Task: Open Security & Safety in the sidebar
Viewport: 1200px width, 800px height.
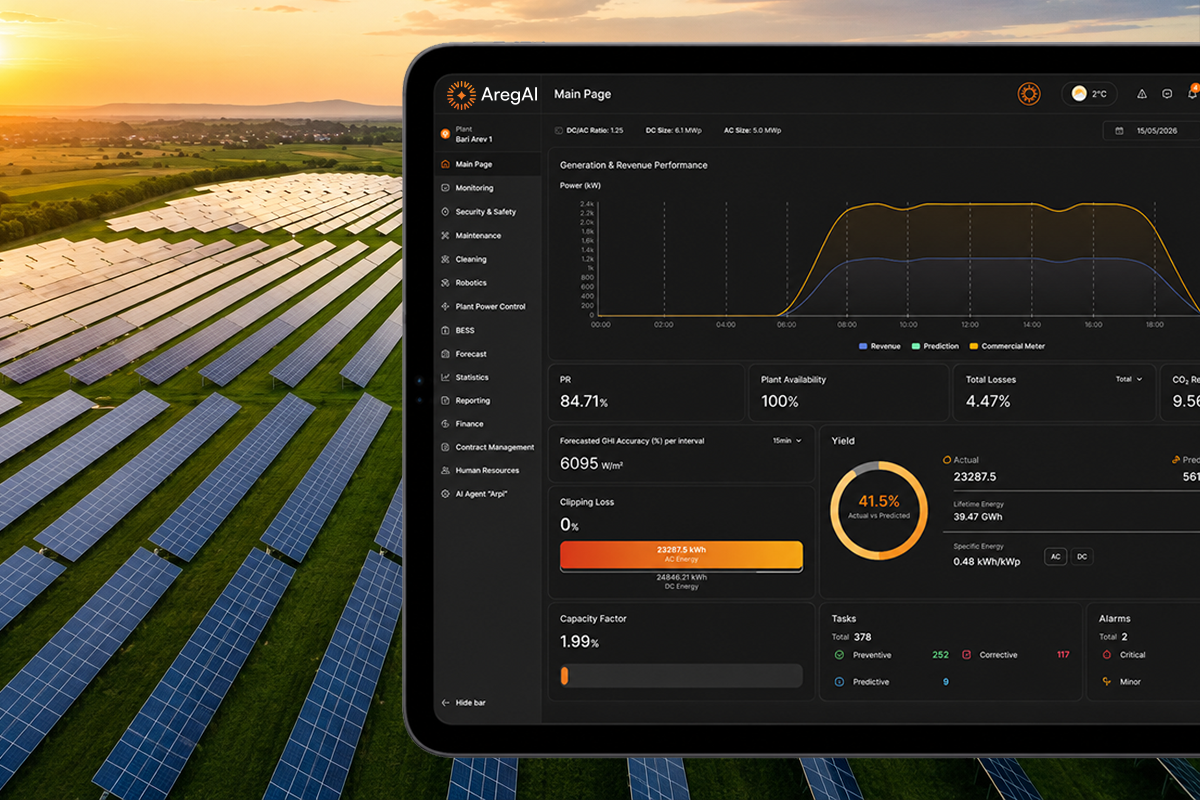Action: click(x=485, y=212)
